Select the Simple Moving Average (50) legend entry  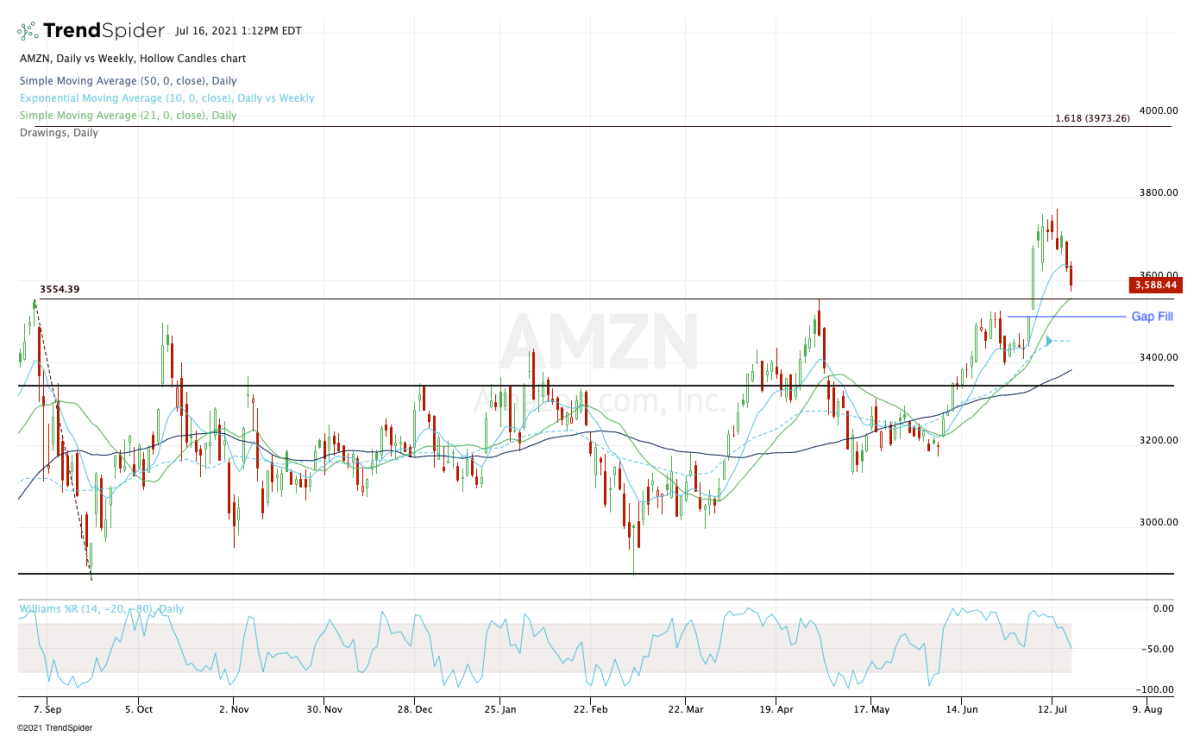click(127, 81)
